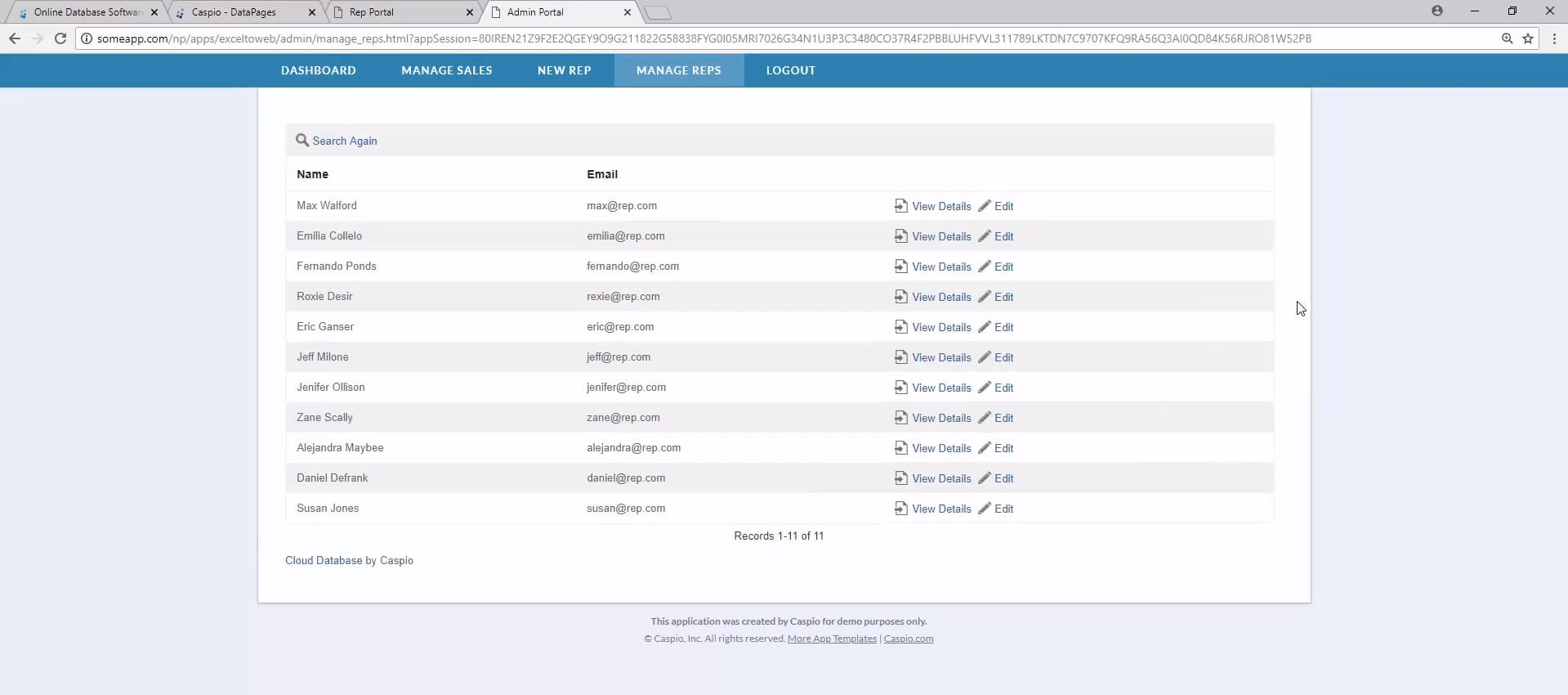Go to Manage Sales page
Screen dimensions: 1568x695
[446, 70]
